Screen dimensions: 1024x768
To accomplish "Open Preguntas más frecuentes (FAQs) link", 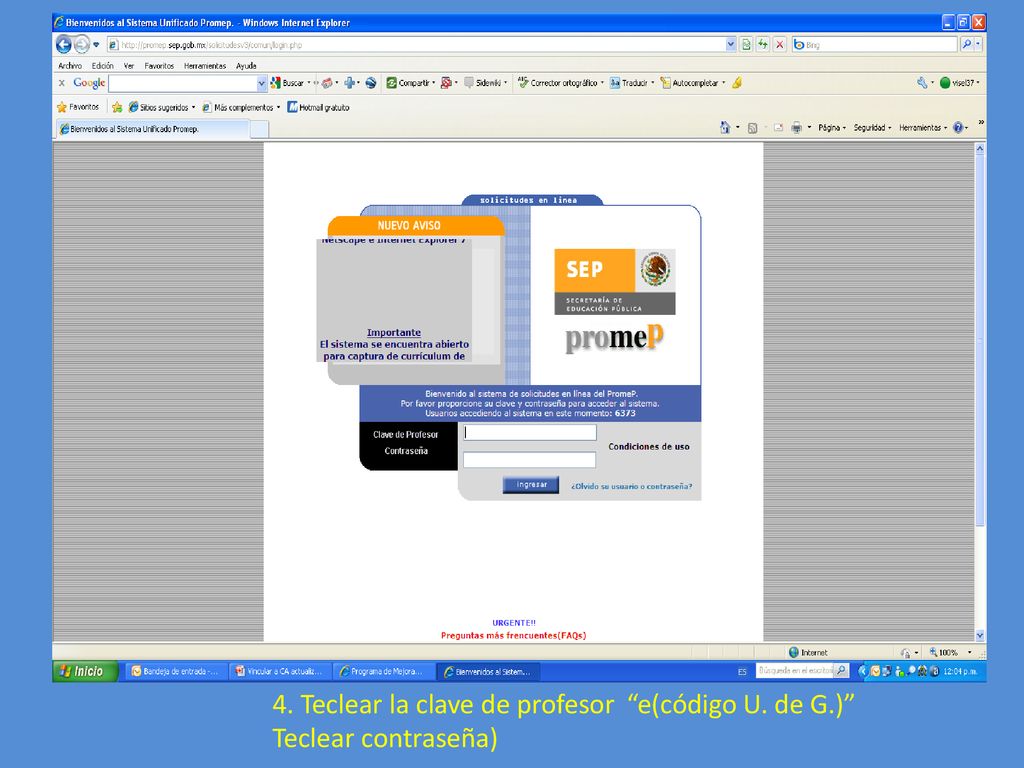I will pyautogui.click(x=513, y=635).
